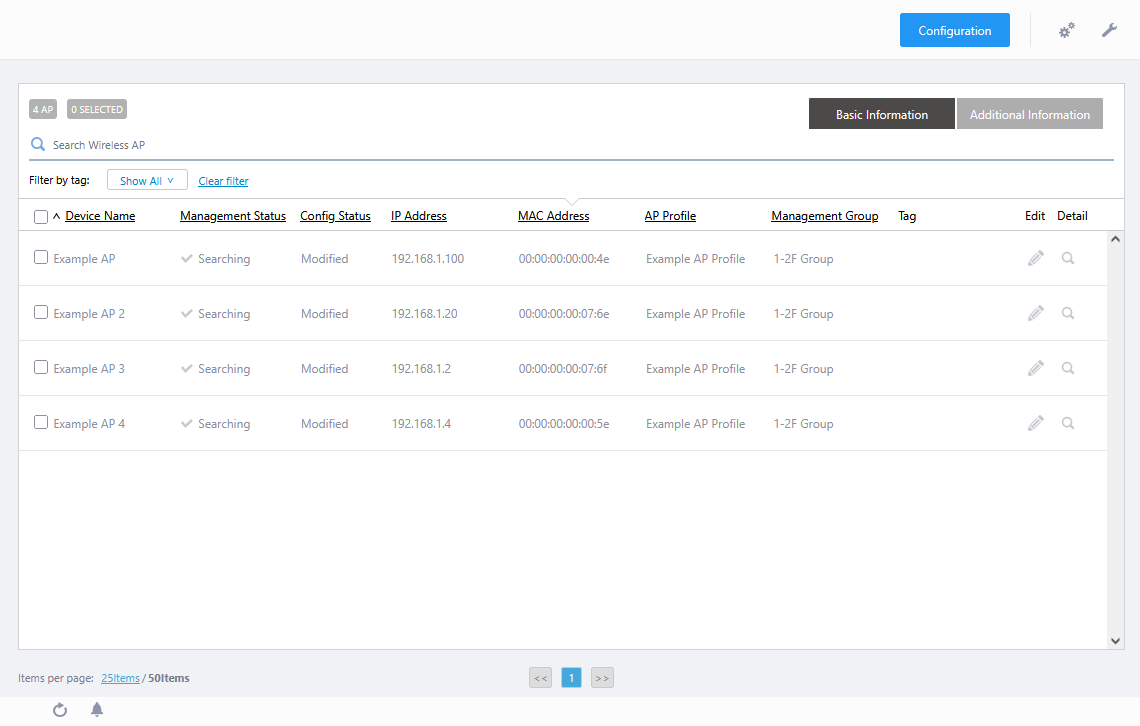Click the Clear filter link
This screenshot has width=1140, height=726.
pos(223,181)
